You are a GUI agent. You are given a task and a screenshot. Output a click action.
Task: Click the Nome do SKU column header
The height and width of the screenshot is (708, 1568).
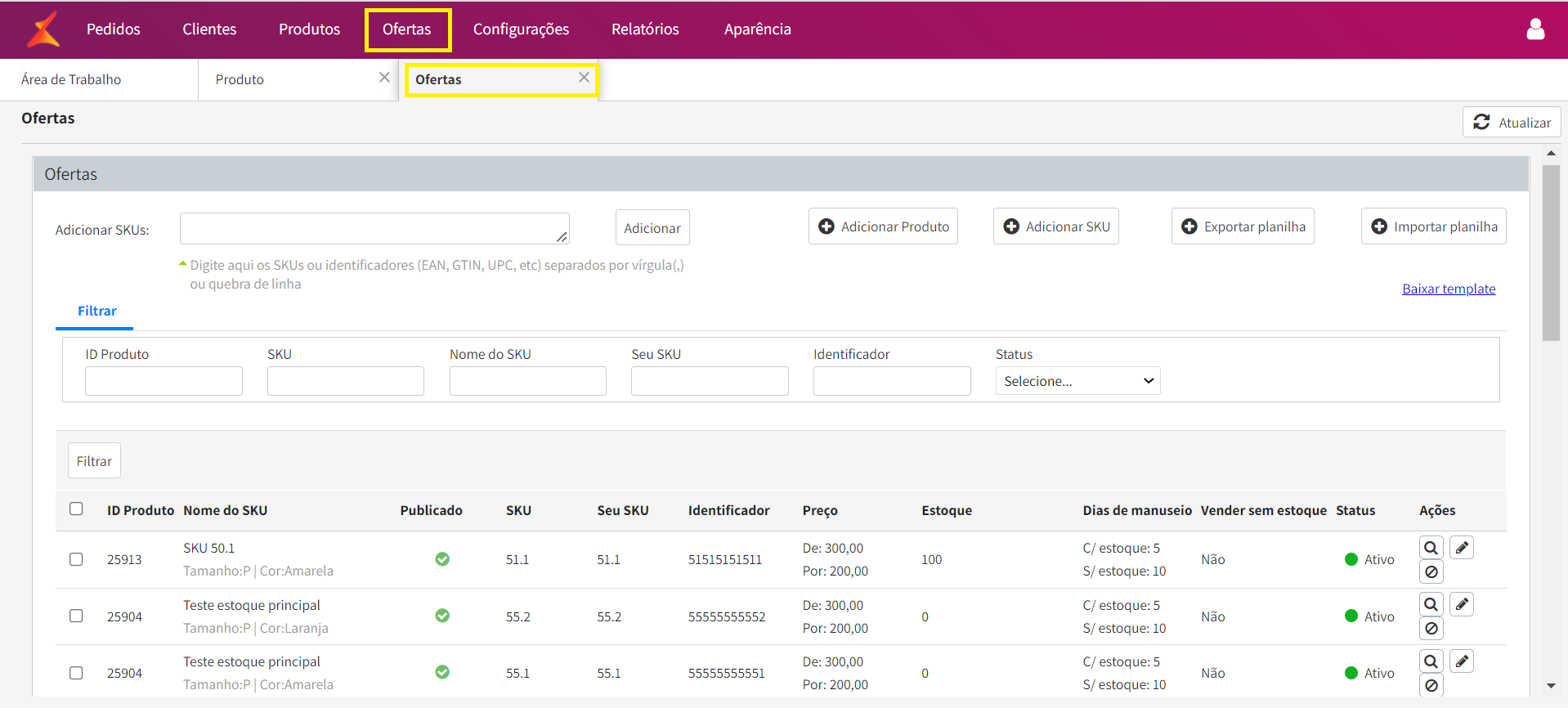(226, 510)
